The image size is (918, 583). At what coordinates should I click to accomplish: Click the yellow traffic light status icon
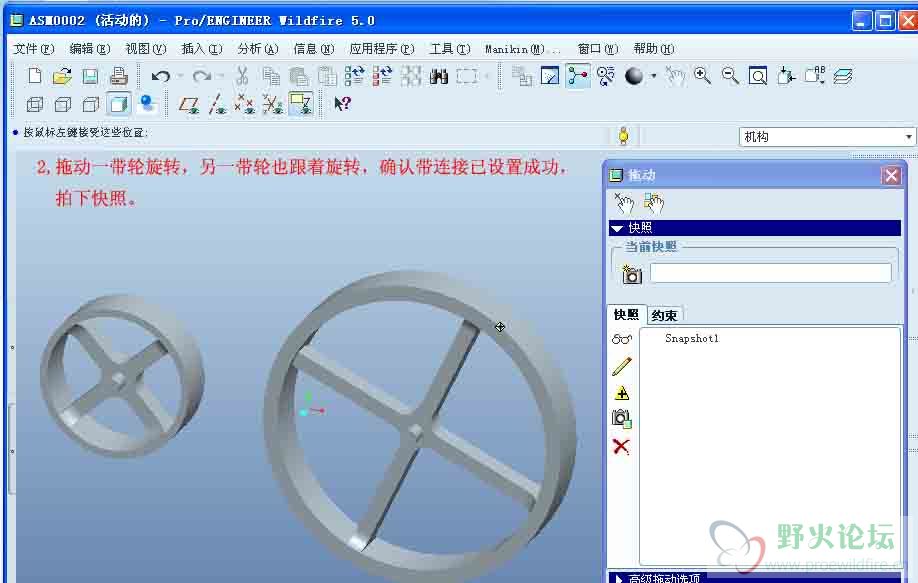click(624, 136)
